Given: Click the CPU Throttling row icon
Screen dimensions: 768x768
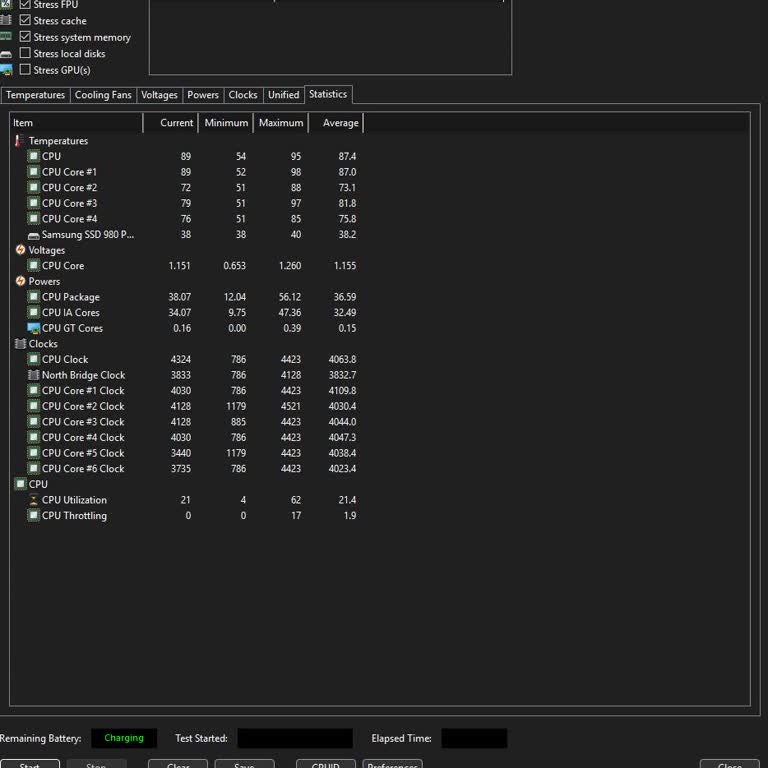Looking at the screenshot, I should click(33, 516).
